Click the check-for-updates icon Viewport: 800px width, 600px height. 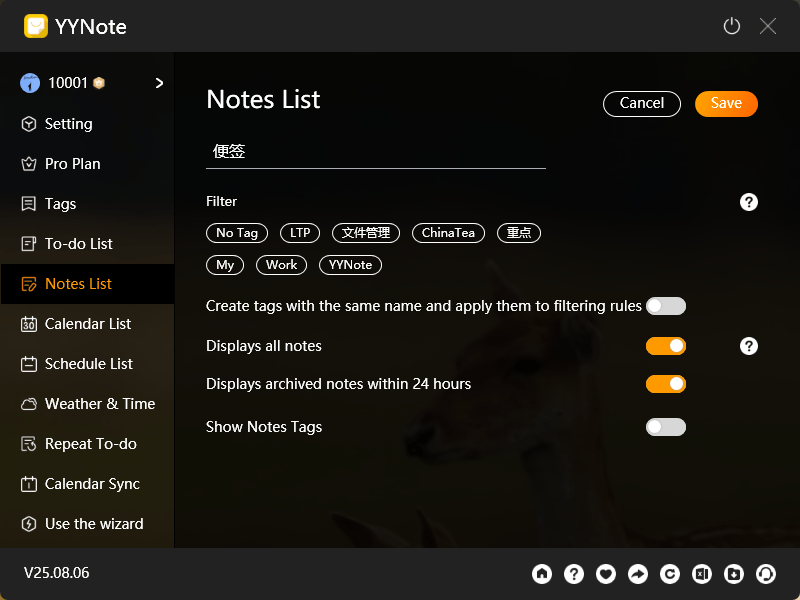(x=670, y=574)
